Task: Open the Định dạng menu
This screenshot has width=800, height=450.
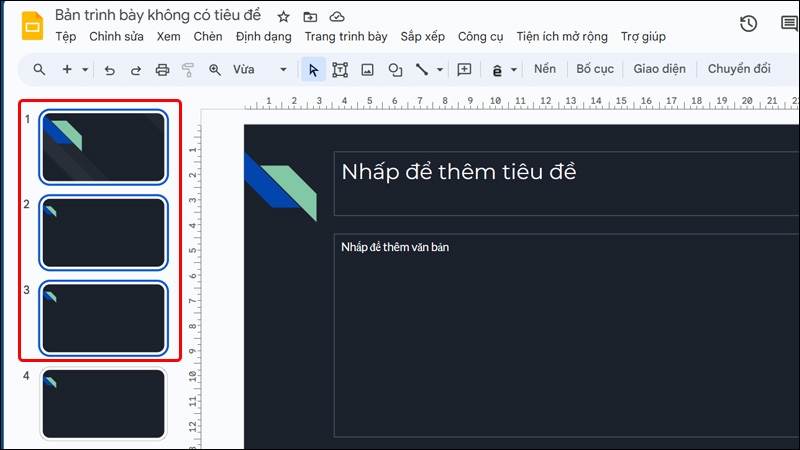Action: (x=263, y=37)
